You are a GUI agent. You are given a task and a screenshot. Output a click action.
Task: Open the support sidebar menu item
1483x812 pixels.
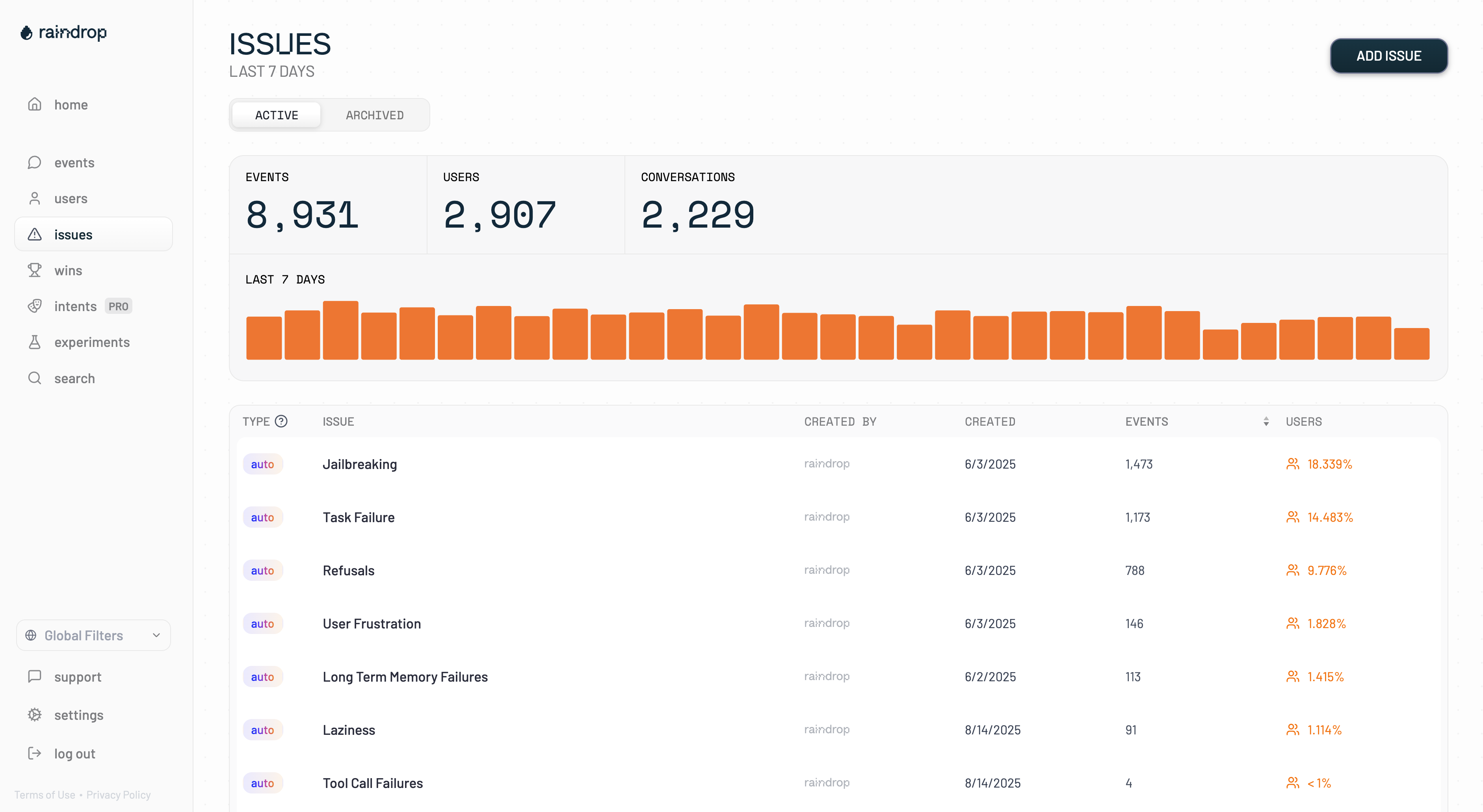(x=77, y=677)
